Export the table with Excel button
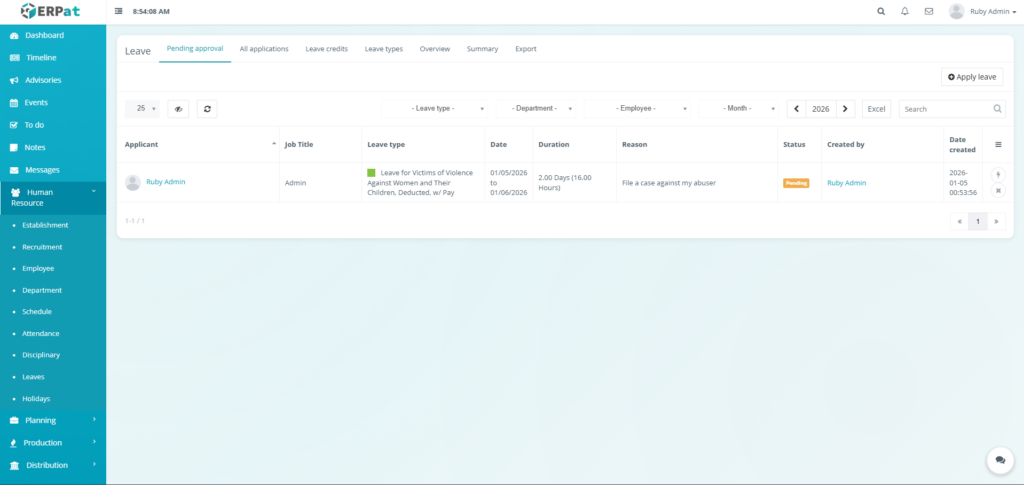Screen dimensions: 1024x485 (x=876, y=109)
